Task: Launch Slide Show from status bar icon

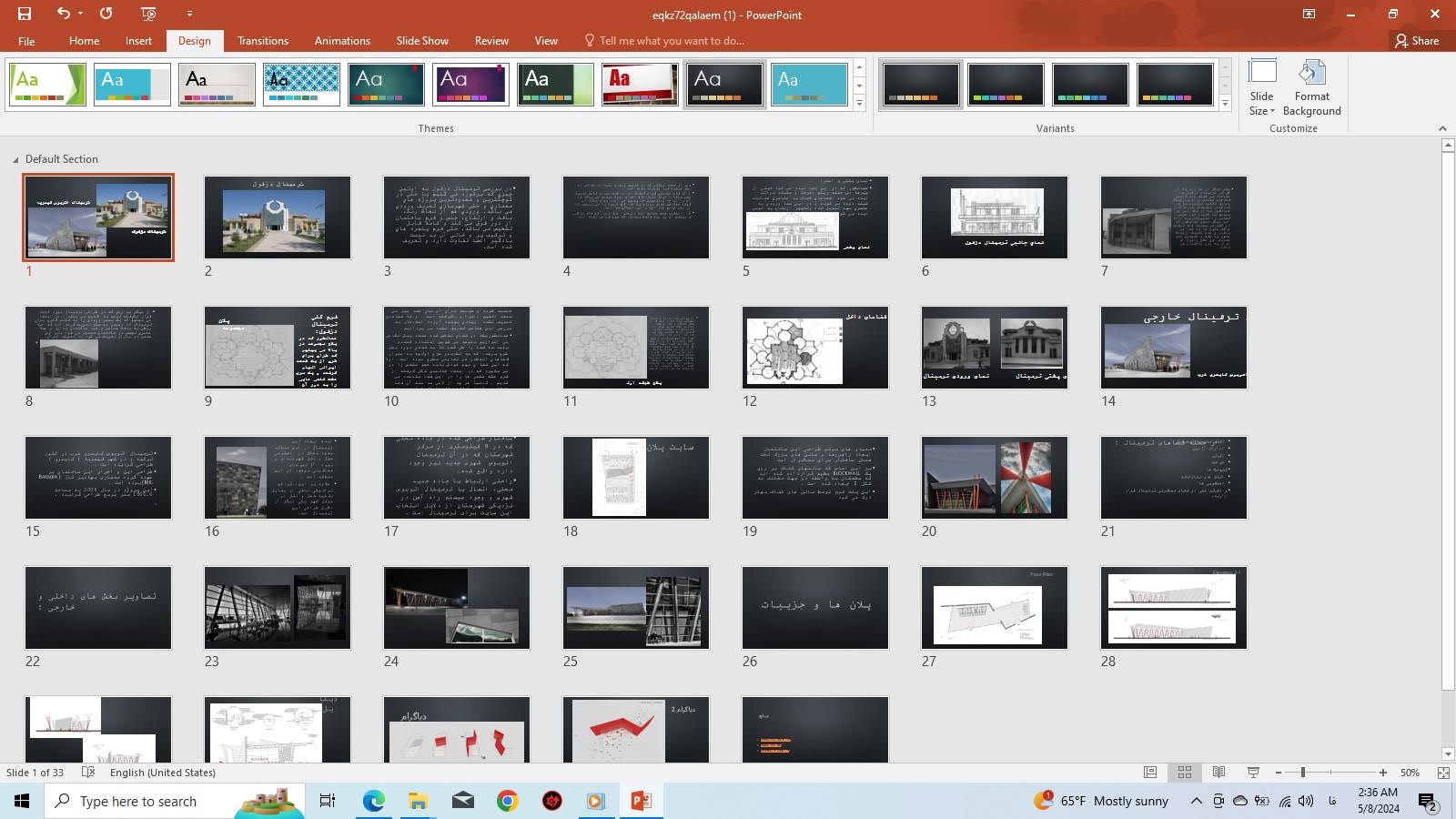Action: (x=1253, y=773)
